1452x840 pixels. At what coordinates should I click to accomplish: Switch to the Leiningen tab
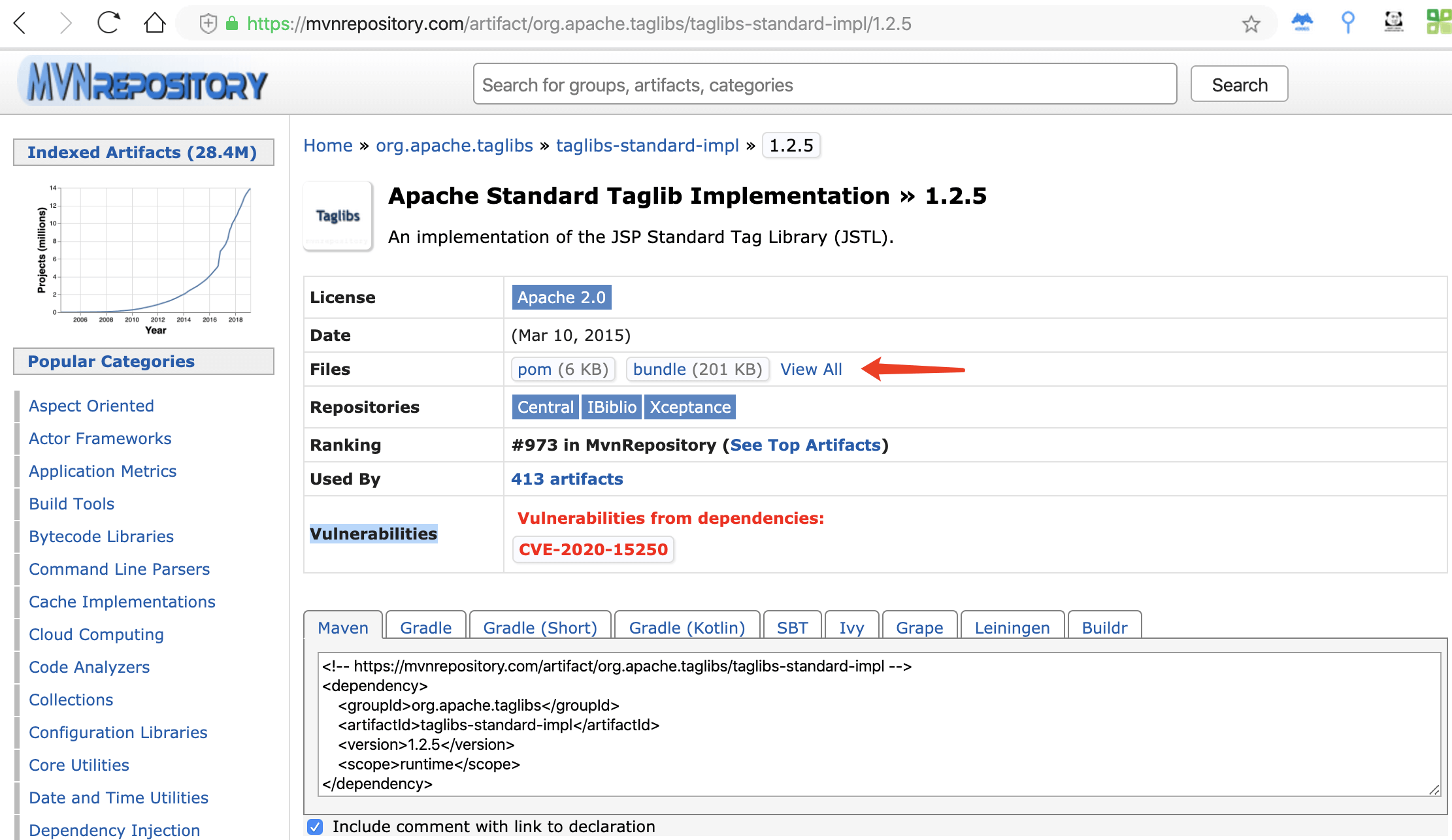pyautogui.click(x=1012, y=627)
